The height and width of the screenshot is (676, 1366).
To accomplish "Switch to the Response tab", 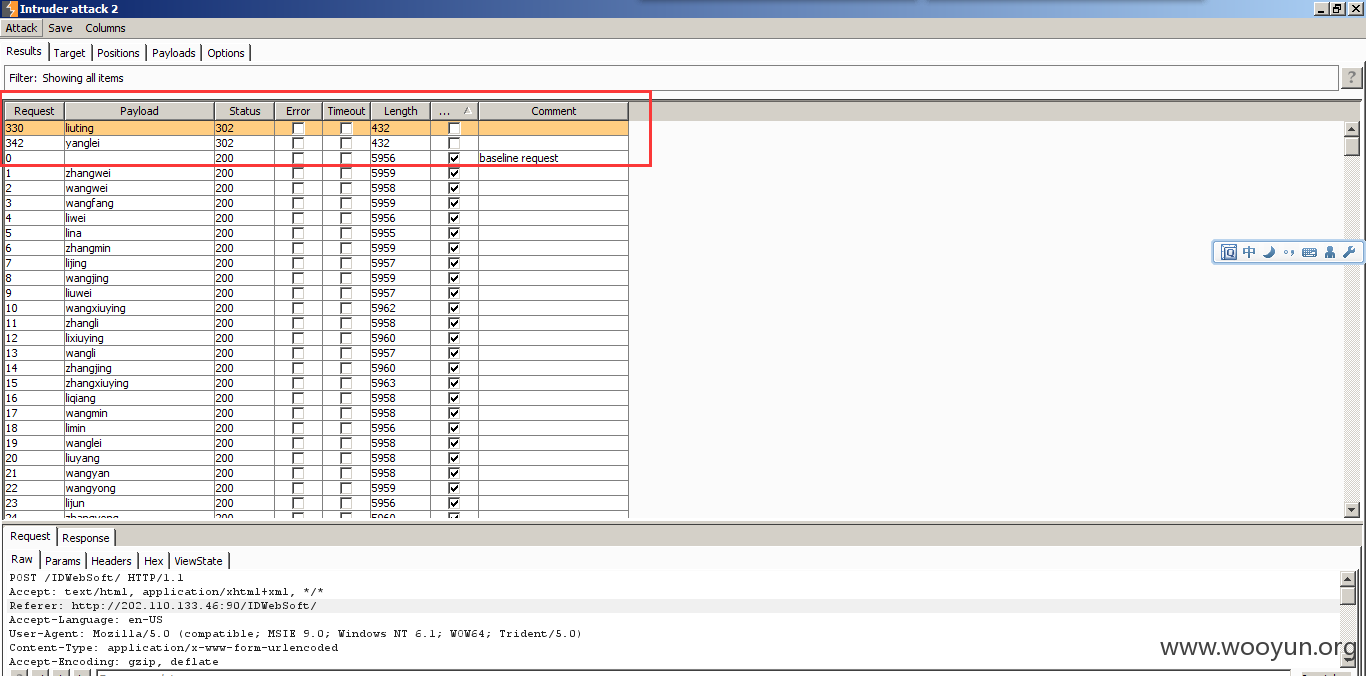I will tap(86, 538).
